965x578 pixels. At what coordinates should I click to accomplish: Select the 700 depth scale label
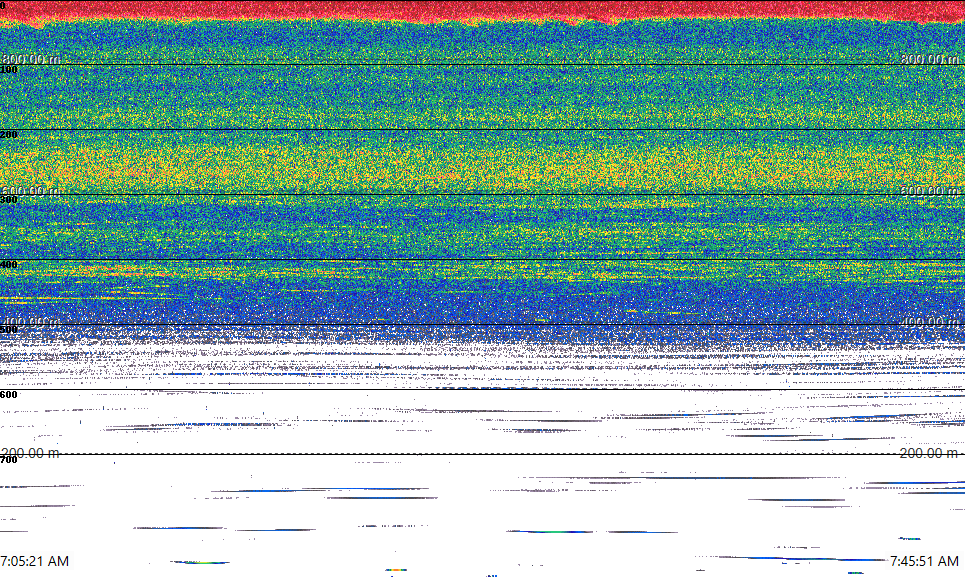9,460
